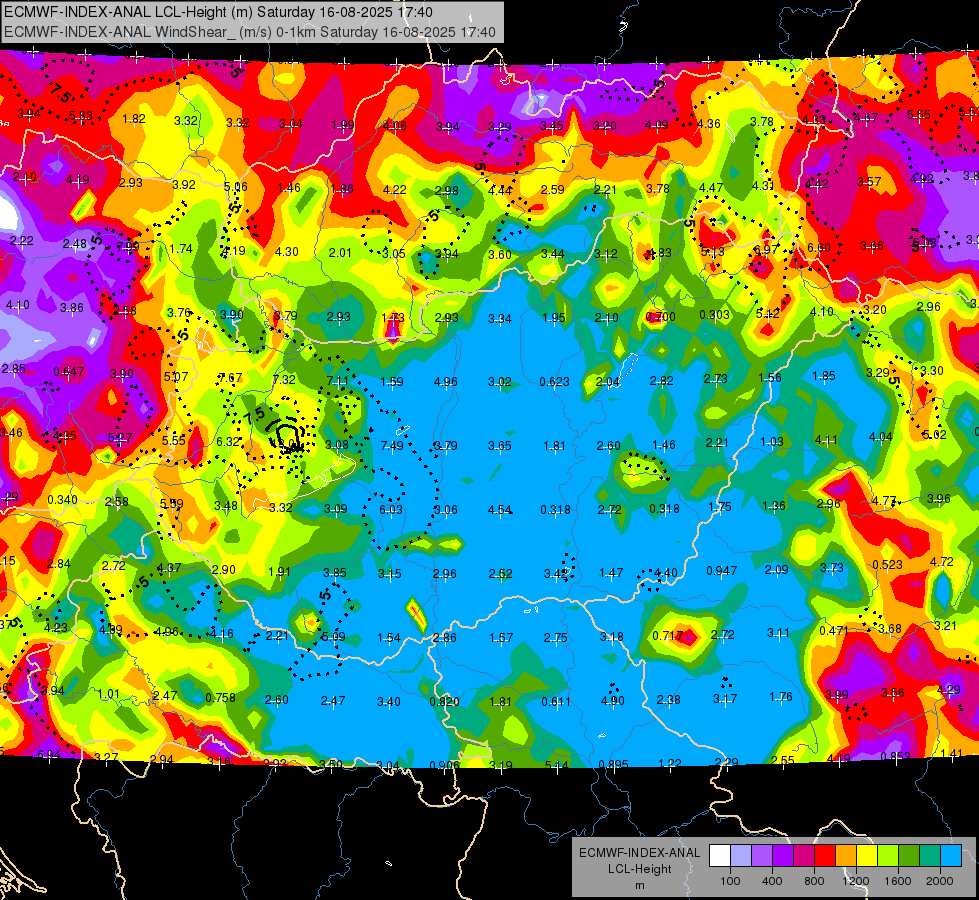Click the ECMWF-INDEX-ANAL legend title

tap(639, 853)
